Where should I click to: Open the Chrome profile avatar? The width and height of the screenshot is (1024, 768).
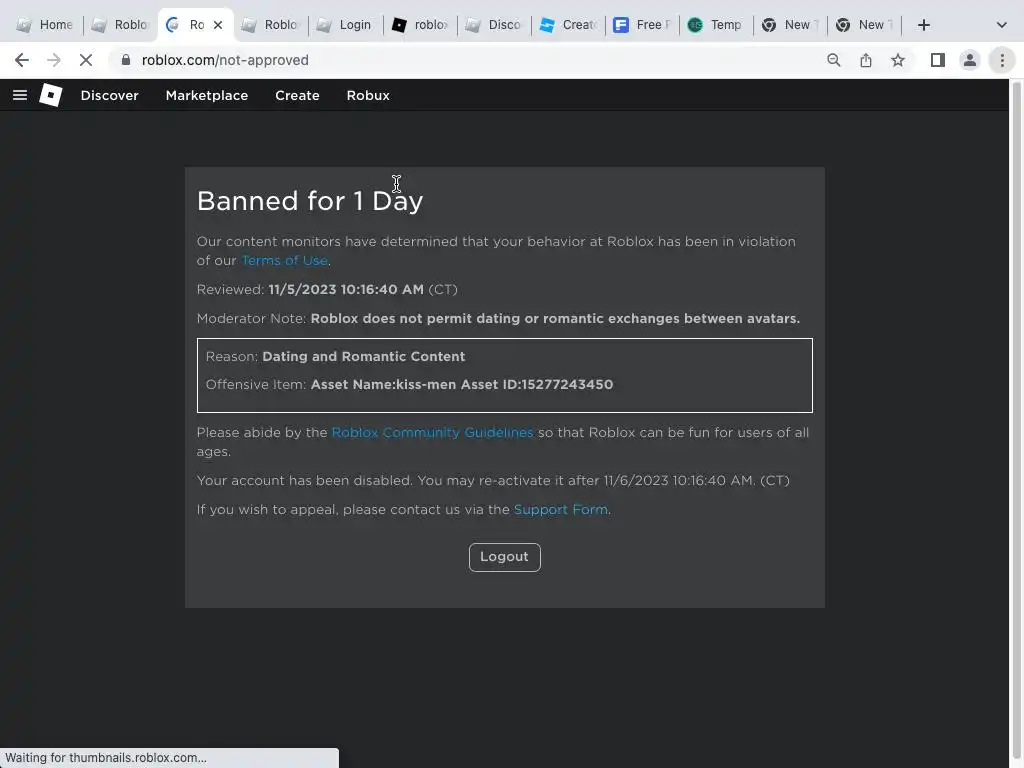970,60
